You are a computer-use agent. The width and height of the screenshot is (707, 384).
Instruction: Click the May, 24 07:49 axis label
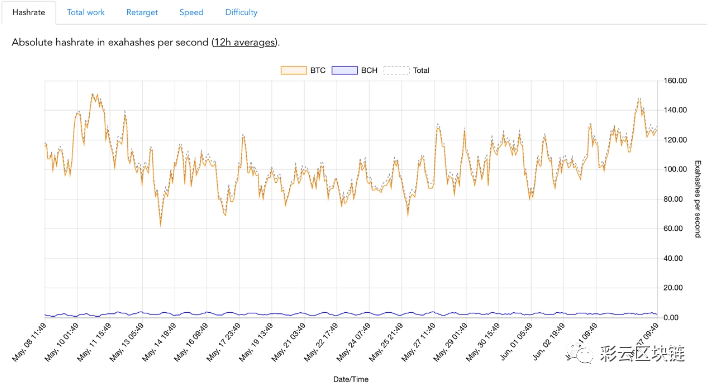pyautogui.click(x=354, y=343)
